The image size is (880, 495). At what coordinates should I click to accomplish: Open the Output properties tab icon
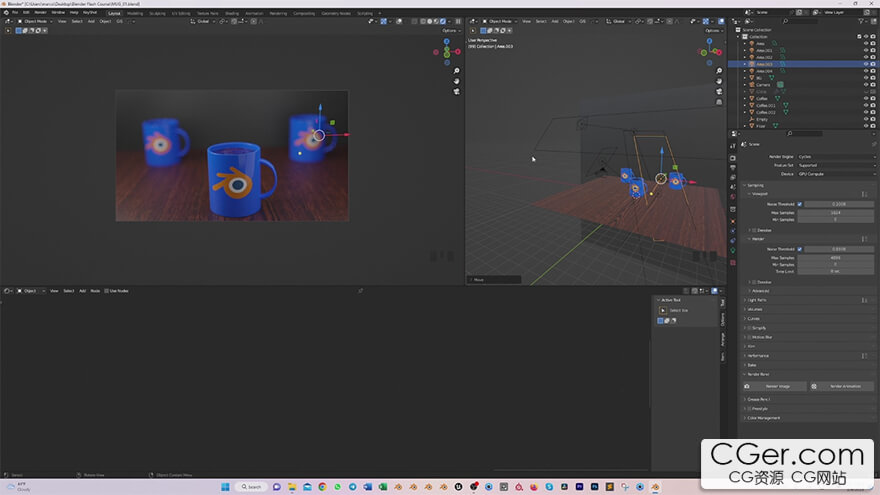click(732, 168)
